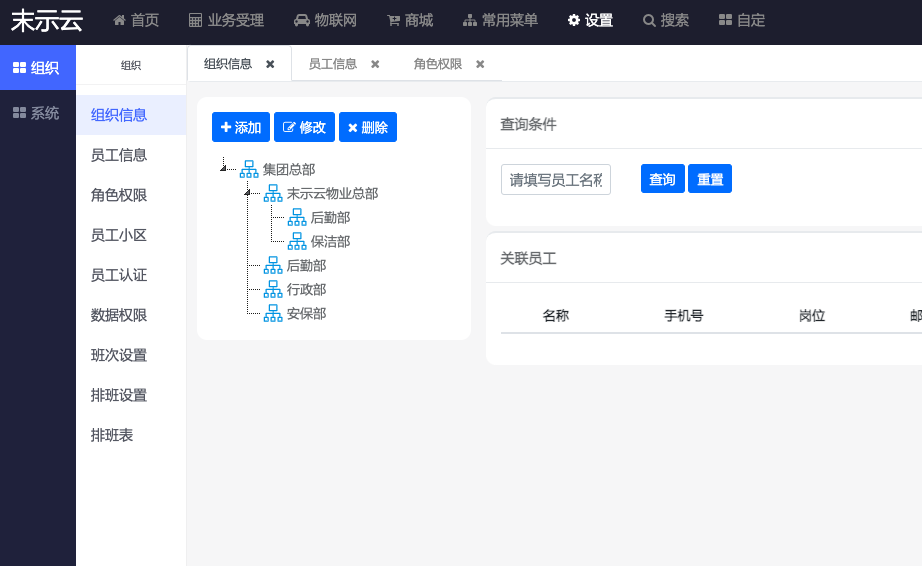Click the org icon beside 保洁部
Viewport: 922px width, 566px height.
click(x=297, y=241)
